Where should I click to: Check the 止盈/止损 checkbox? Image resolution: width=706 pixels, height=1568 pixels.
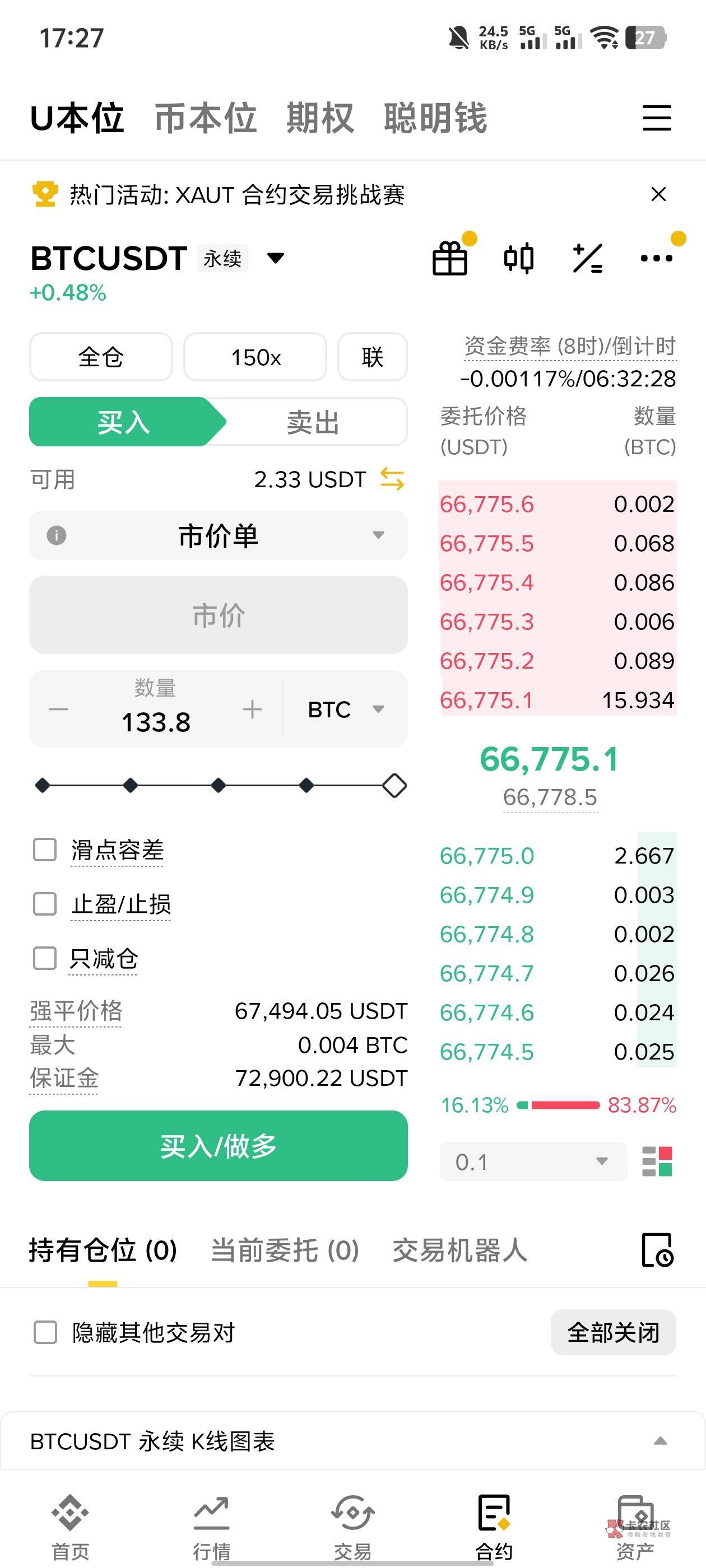pyautogui.click(x=45, y=904)
